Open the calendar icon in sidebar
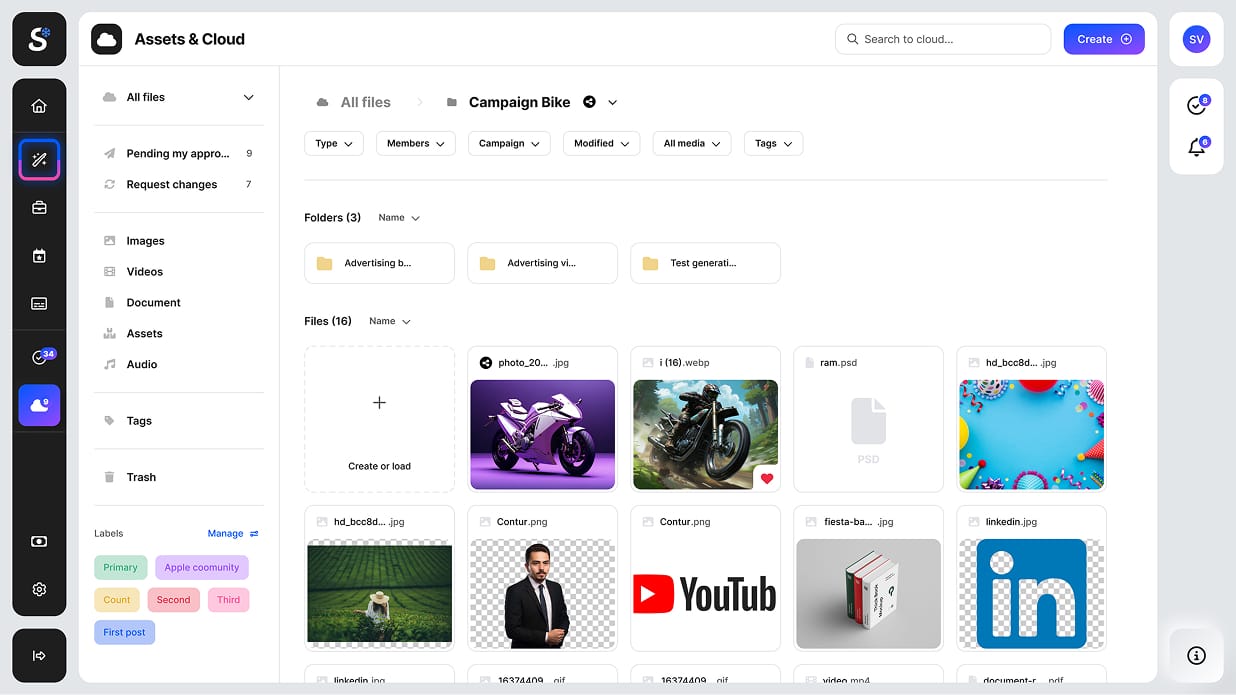The width and height of the screenshot is (1236, 695). tap(39, 256)
